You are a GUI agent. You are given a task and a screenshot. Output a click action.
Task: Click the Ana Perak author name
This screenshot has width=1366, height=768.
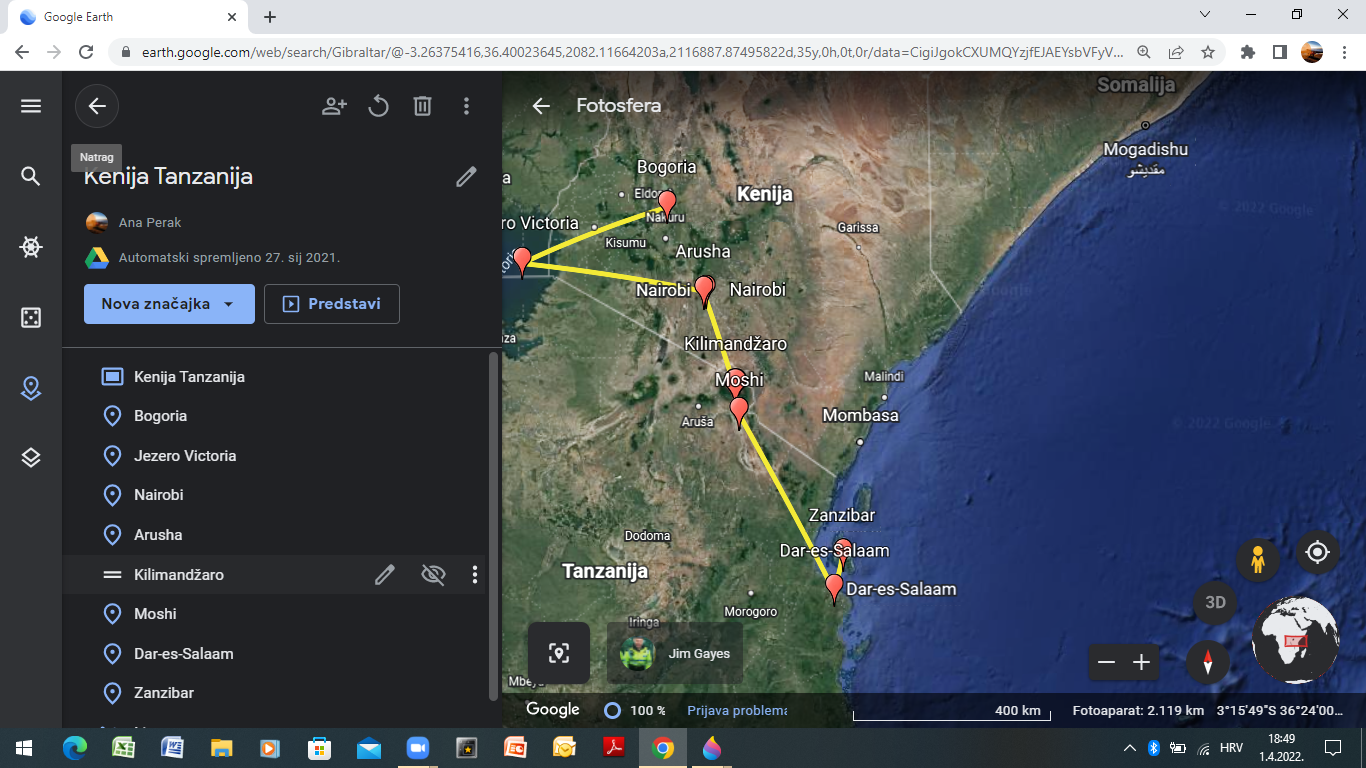click(x=150, y=223)
